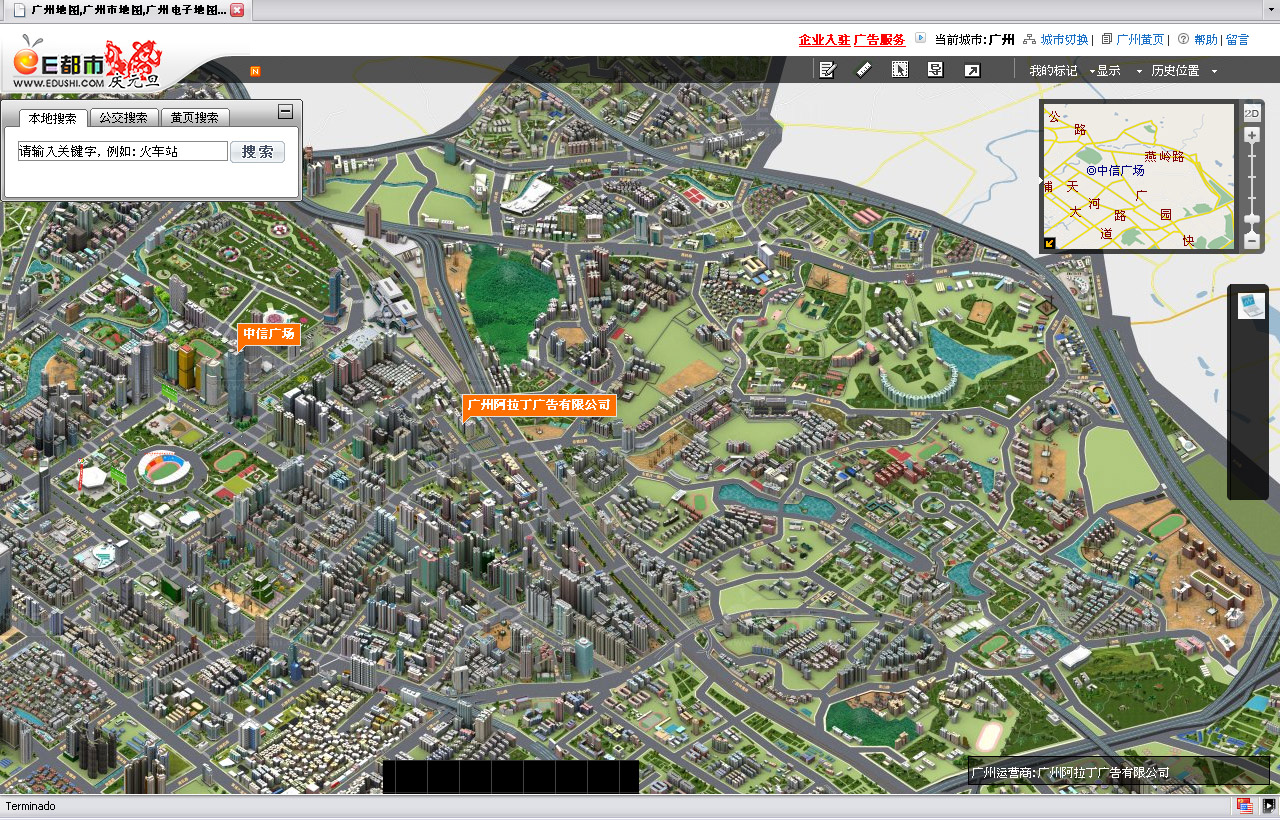Click the status bar flag icon
This screenshot has height=820, width=1280.
pyautogui.click(x=1244, y=806)
